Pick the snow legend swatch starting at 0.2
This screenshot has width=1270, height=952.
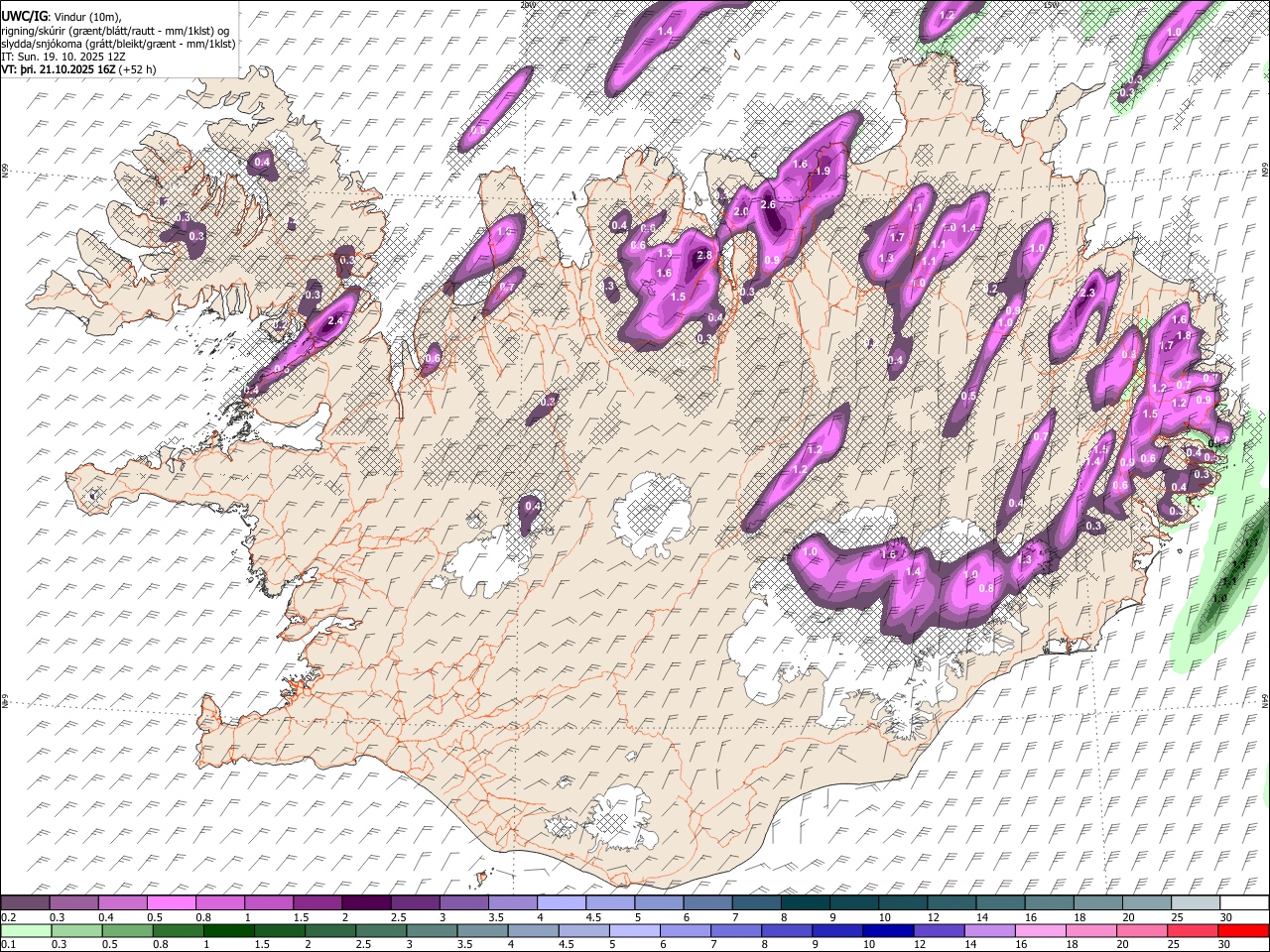tap(25, 903)
